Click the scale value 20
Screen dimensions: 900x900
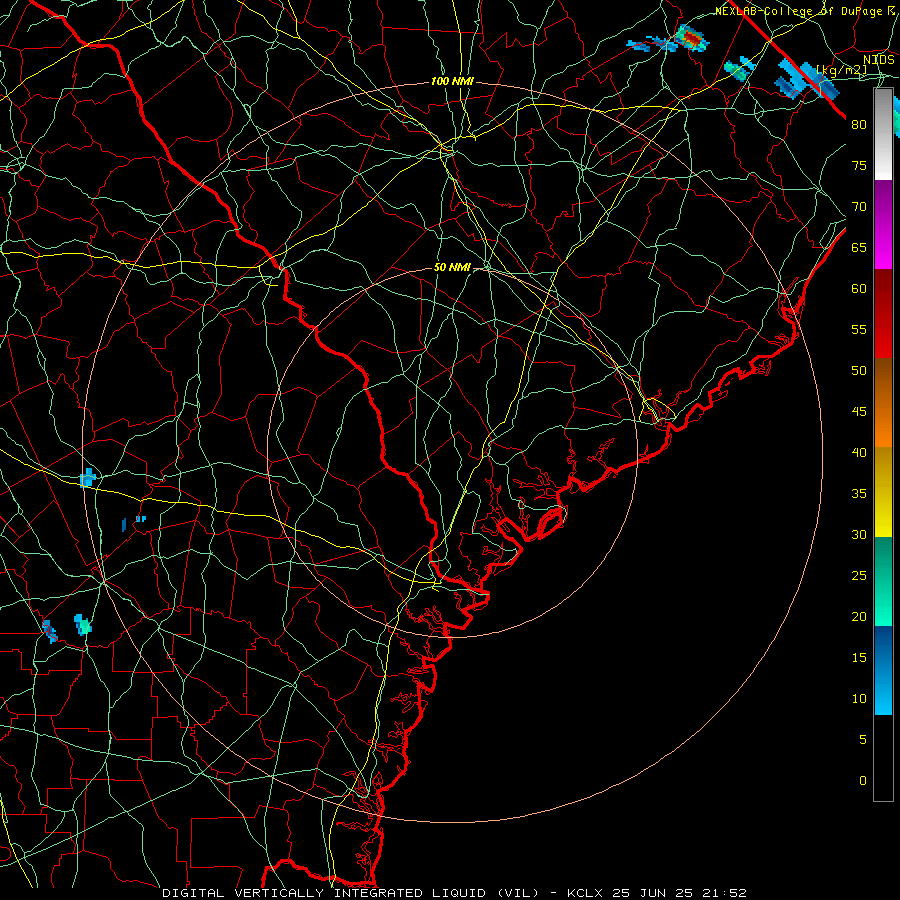coord(859,616)
